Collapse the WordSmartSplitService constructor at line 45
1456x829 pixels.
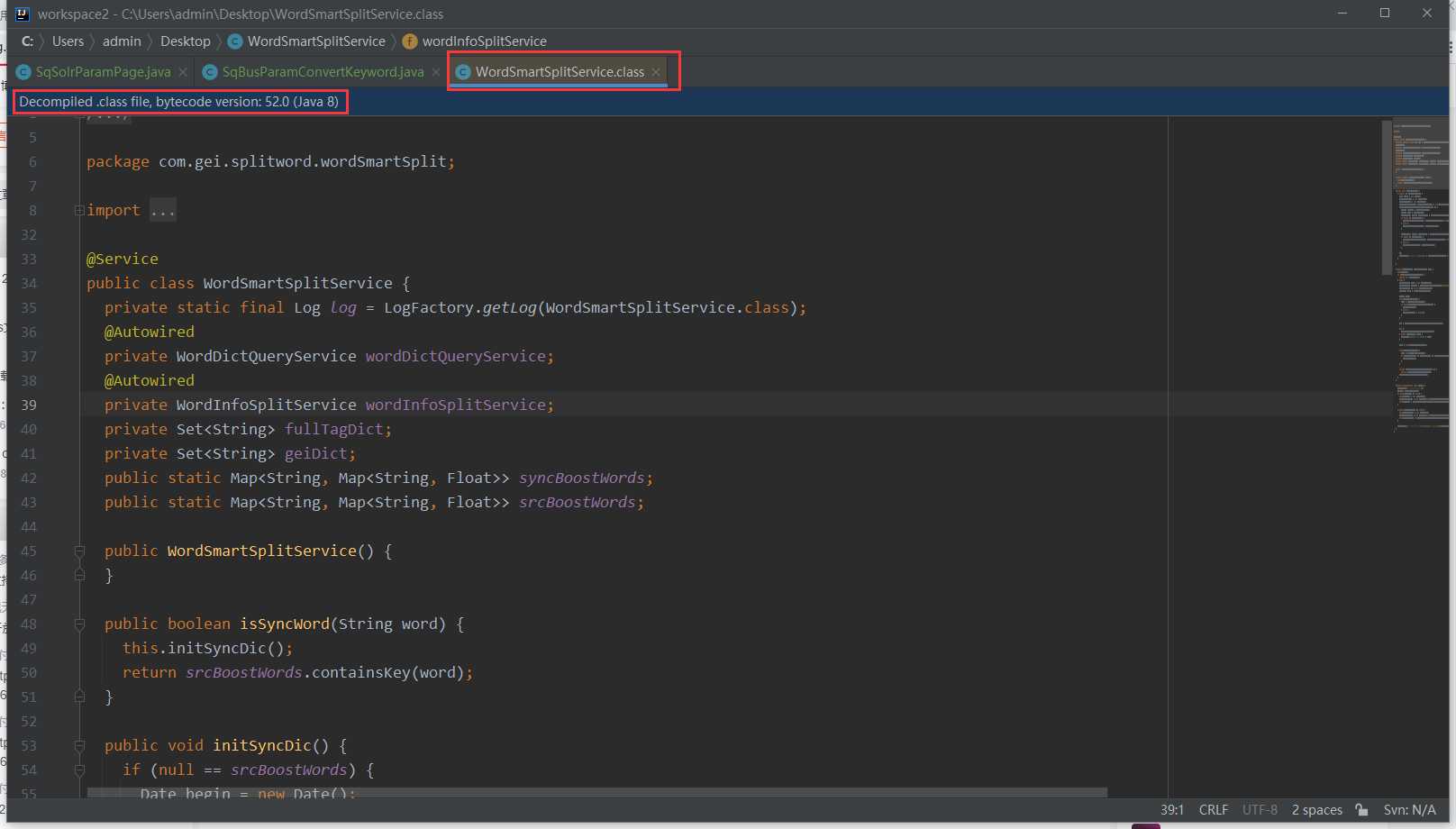79,551
